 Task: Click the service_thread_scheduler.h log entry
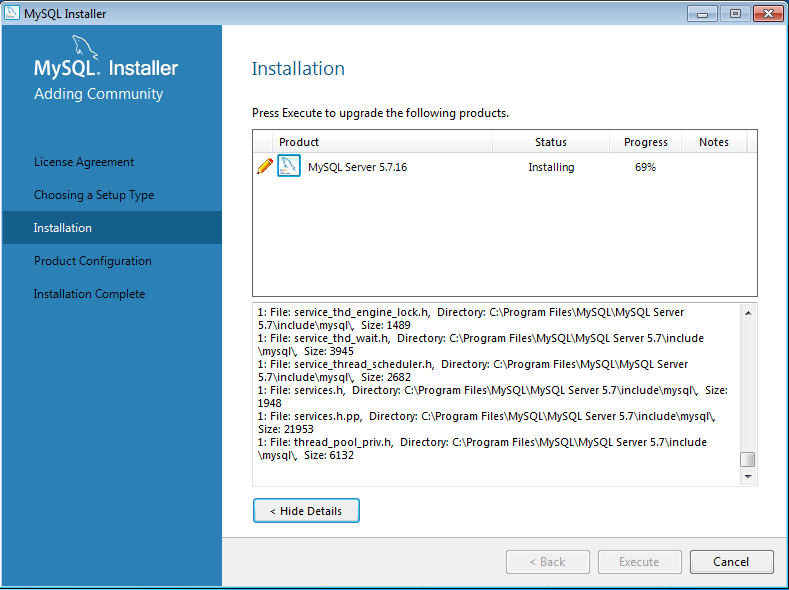click(x=473, y=371)
